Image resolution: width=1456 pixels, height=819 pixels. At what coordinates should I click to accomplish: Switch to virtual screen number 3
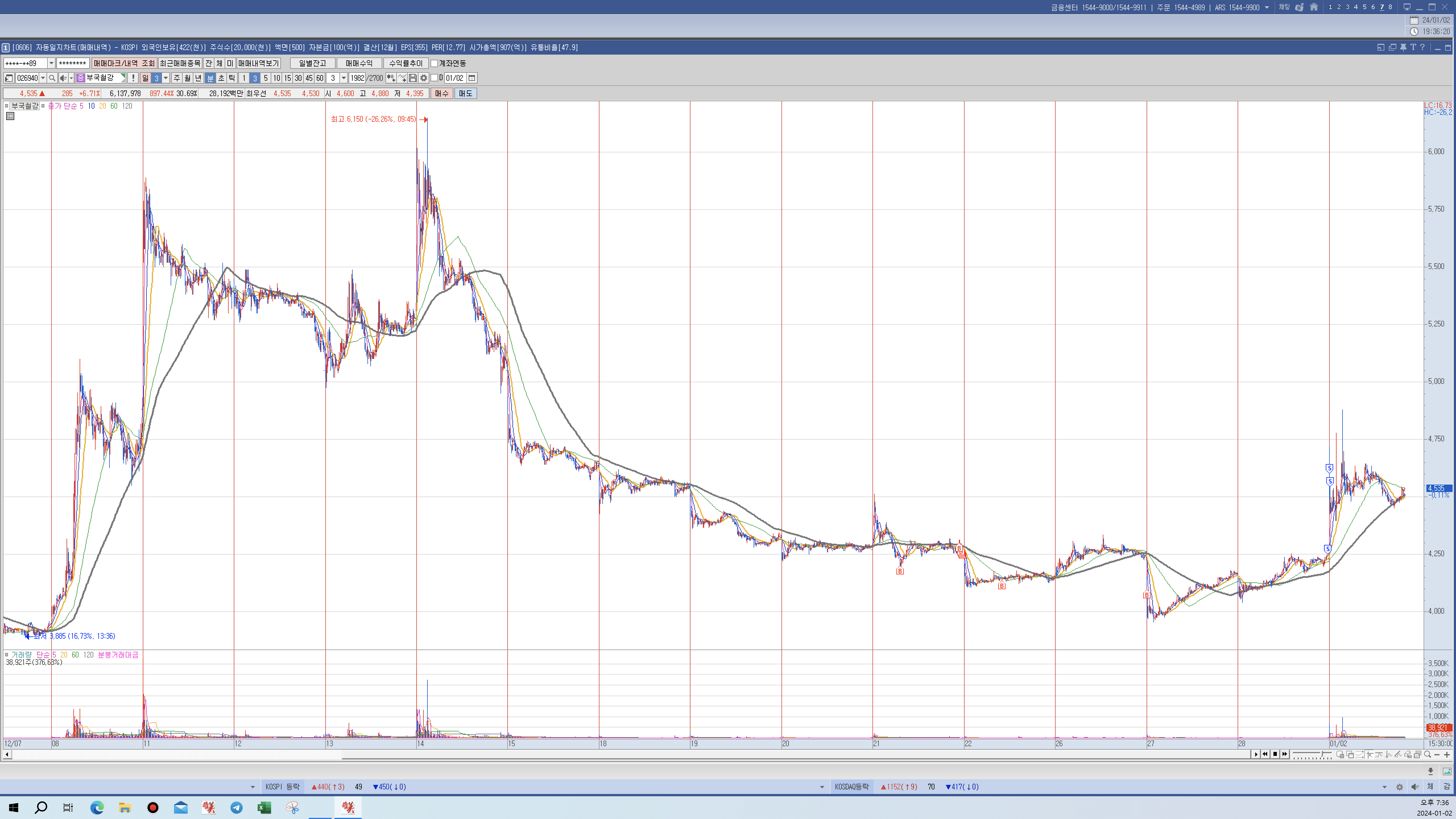[x=1347, y=7]
